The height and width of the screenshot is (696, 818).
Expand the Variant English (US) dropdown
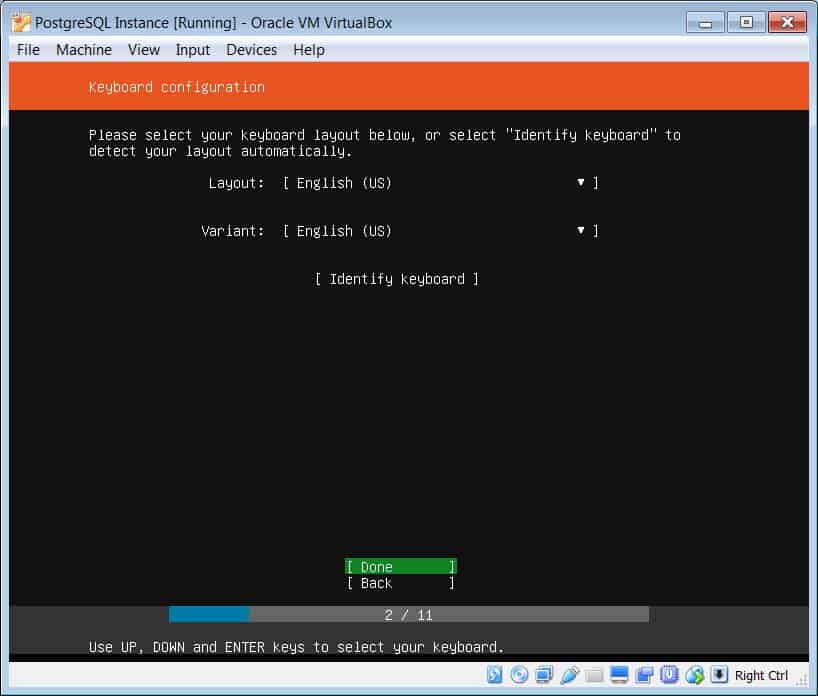(x=440, y=231)
